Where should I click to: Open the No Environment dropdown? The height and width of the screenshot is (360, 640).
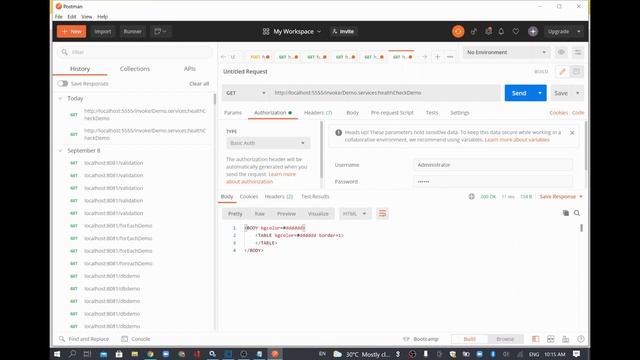(x=506, y=52)
